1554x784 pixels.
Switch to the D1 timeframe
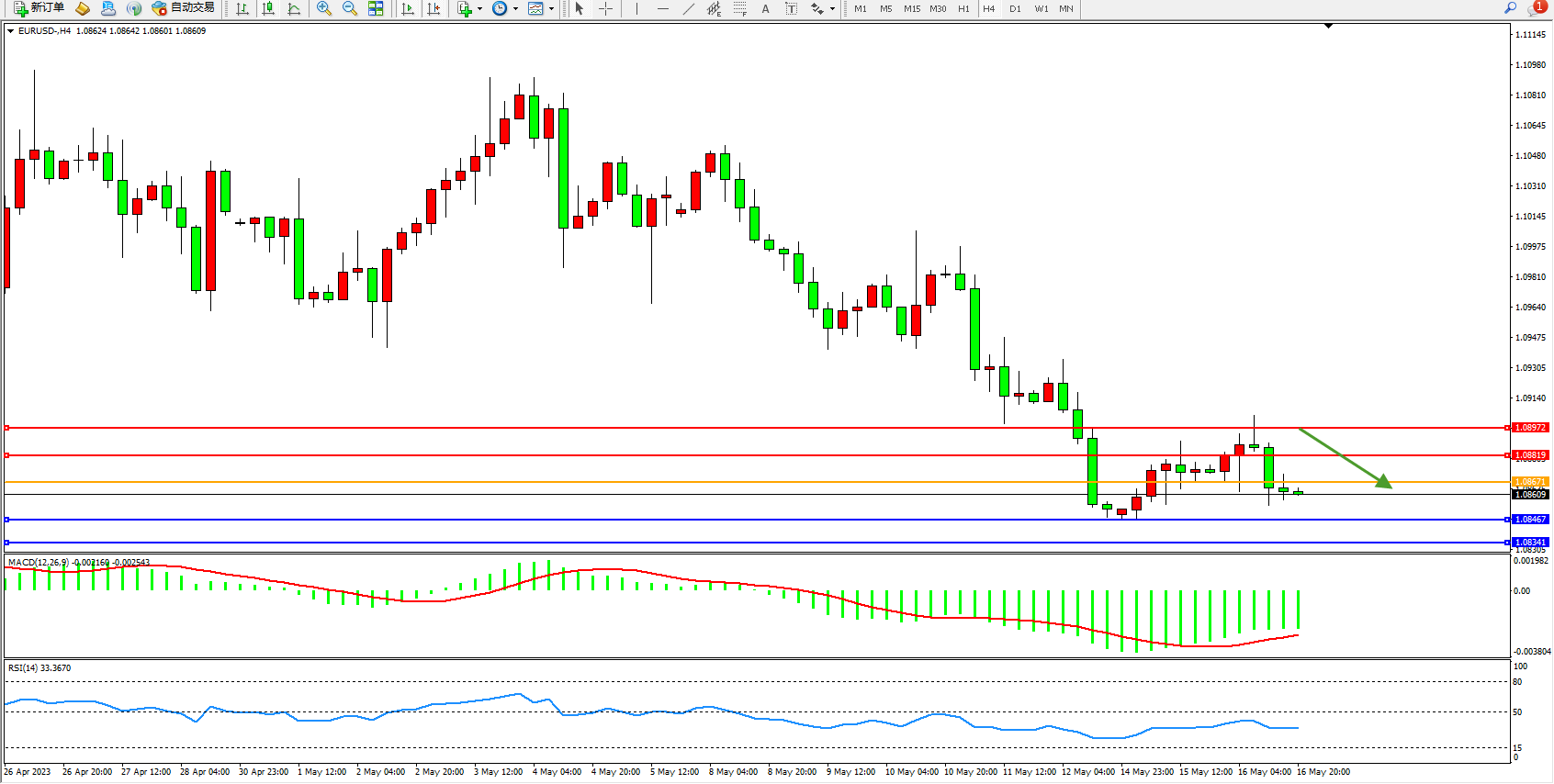pos(1015,8)
